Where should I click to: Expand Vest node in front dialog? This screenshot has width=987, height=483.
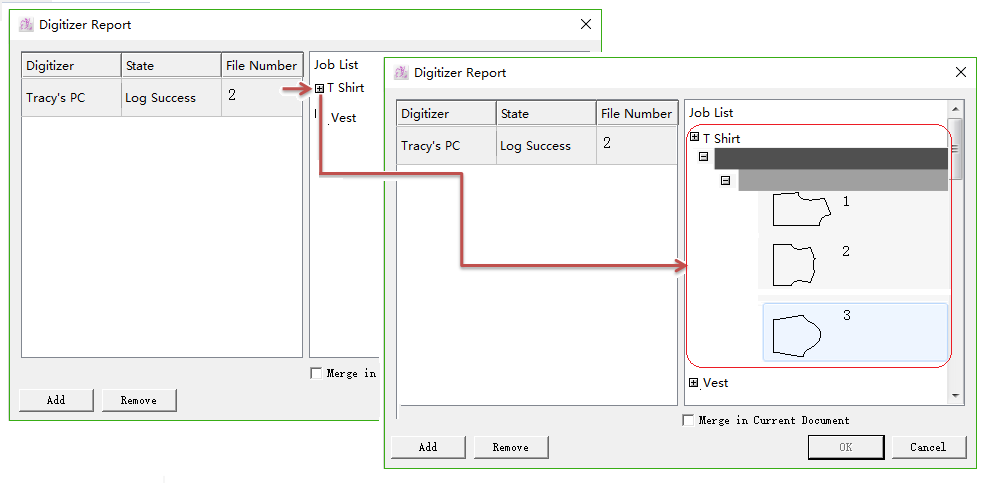tap(695, 382)
